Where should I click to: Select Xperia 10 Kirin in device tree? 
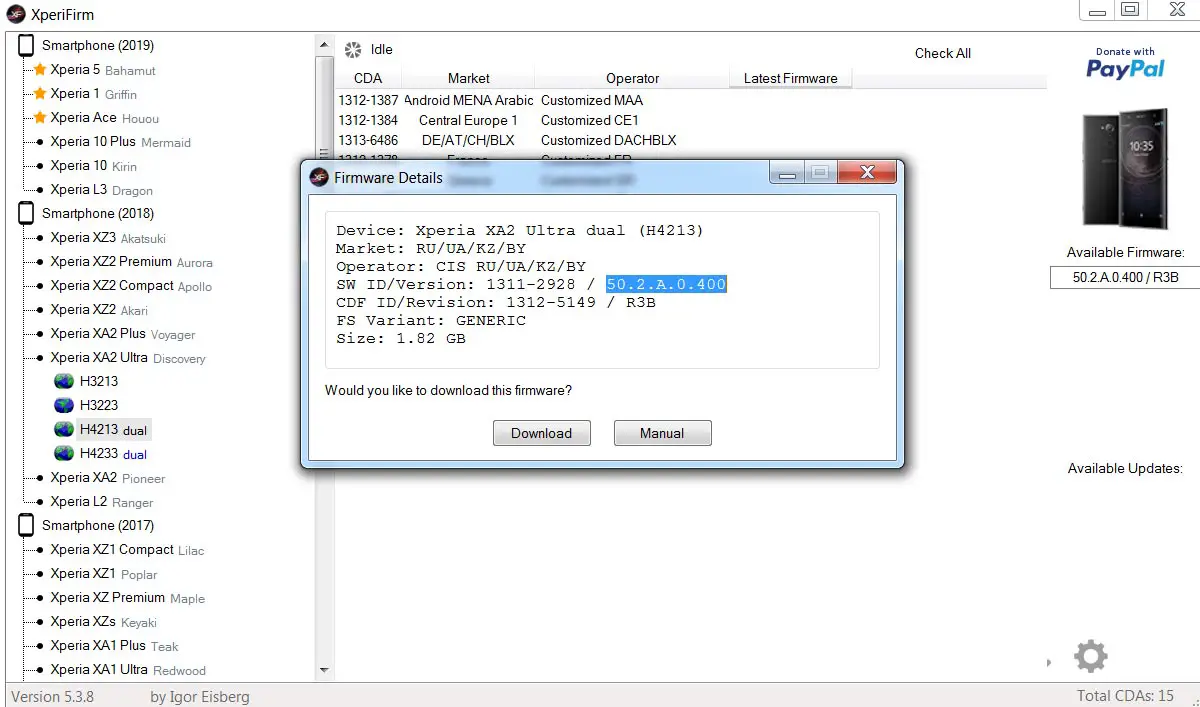point(94,166)
